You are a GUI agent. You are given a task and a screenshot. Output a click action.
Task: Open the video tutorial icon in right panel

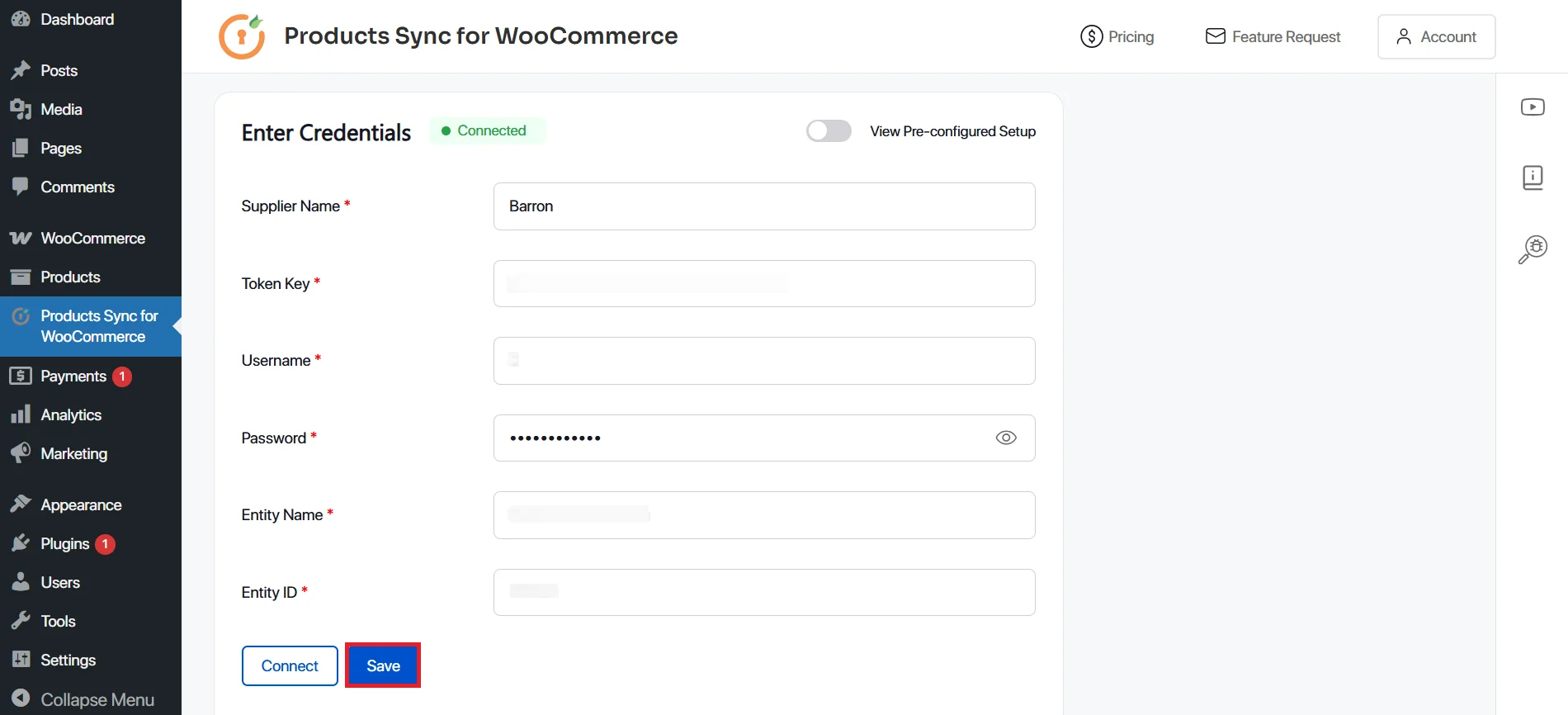[x=1533, y=107]
